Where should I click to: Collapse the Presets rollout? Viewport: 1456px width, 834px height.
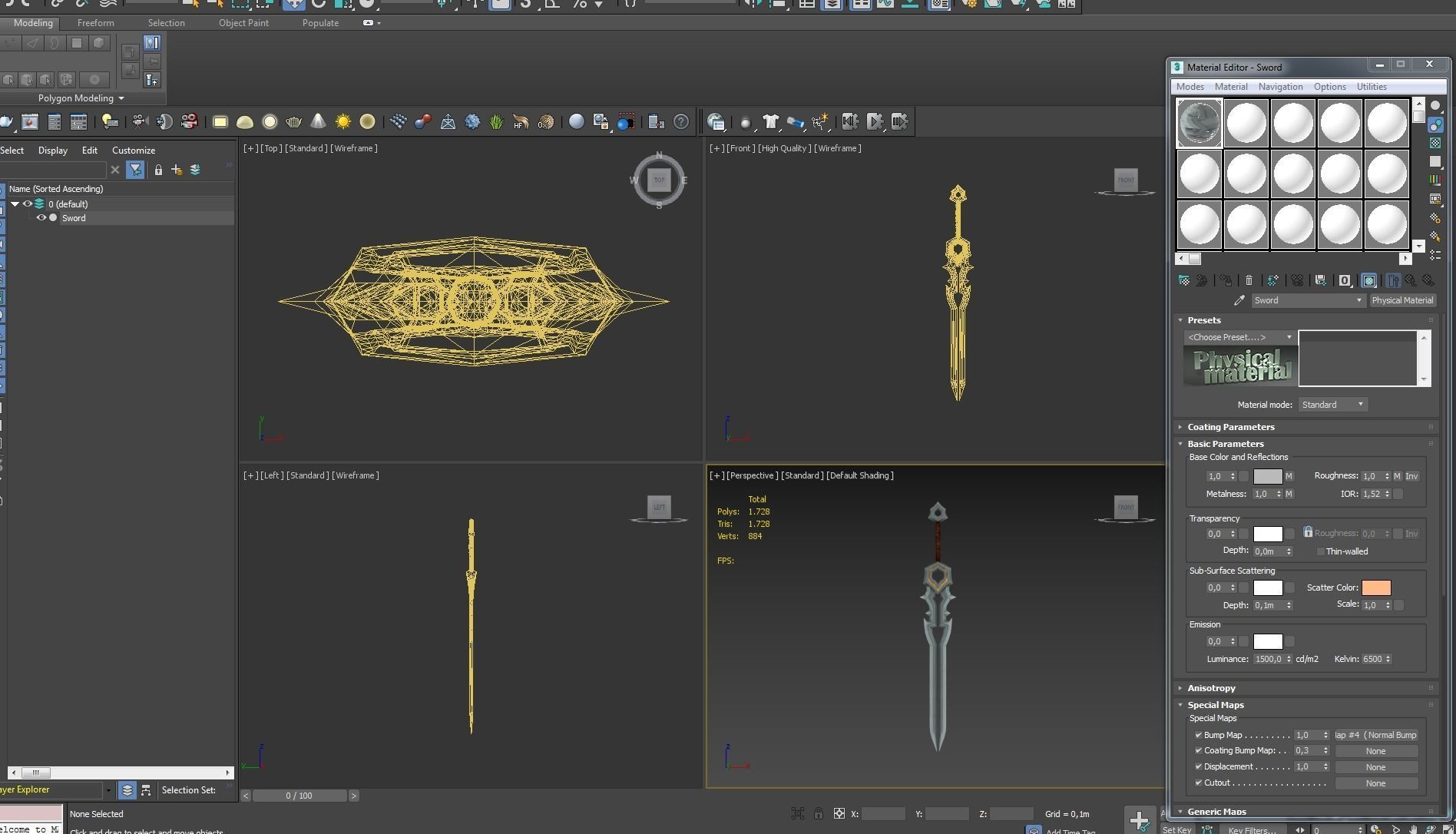pos(1203,320)
